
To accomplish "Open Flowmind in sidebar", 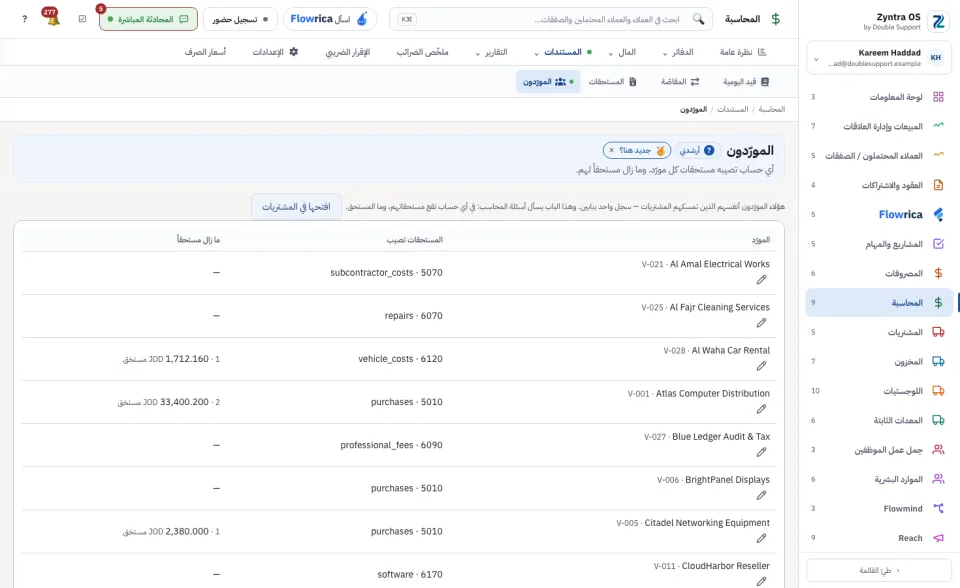I will click(x=879, y=508).
